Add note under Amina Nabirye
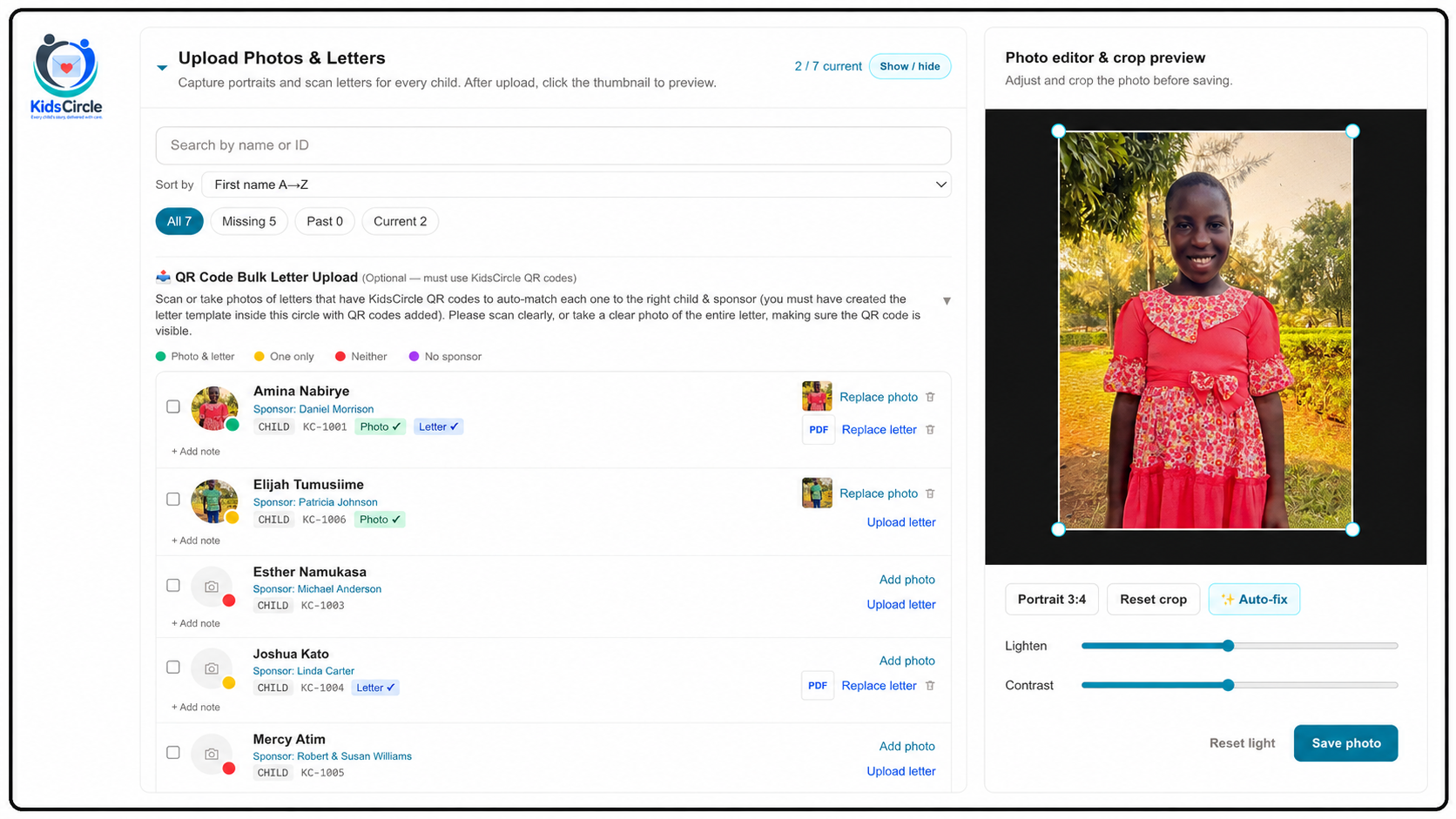This screenshot has height=819, width=1456. [x=196, y=452]
